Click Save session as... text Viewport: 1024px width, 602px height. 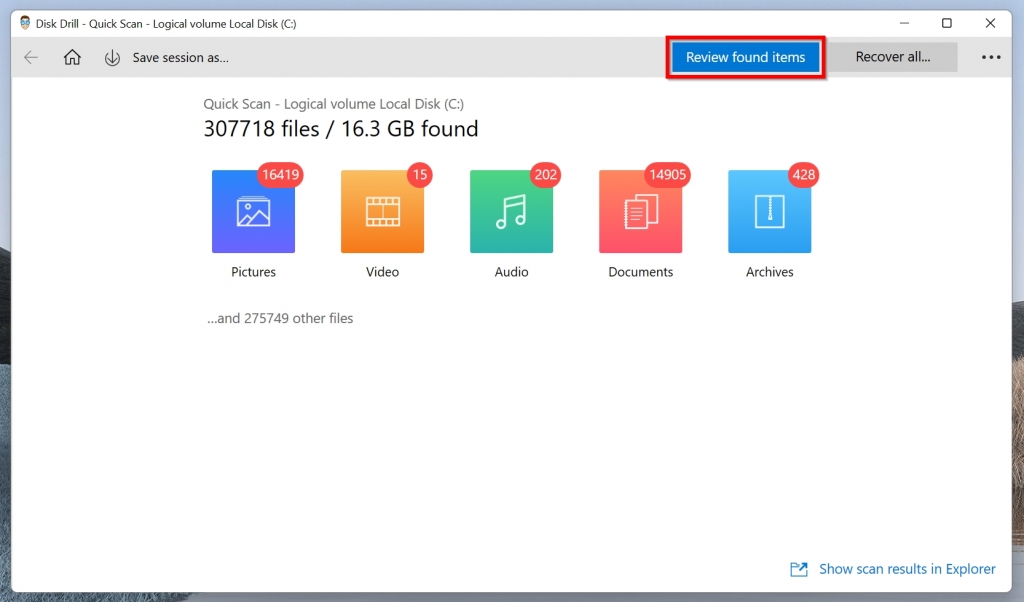point(180,57)
